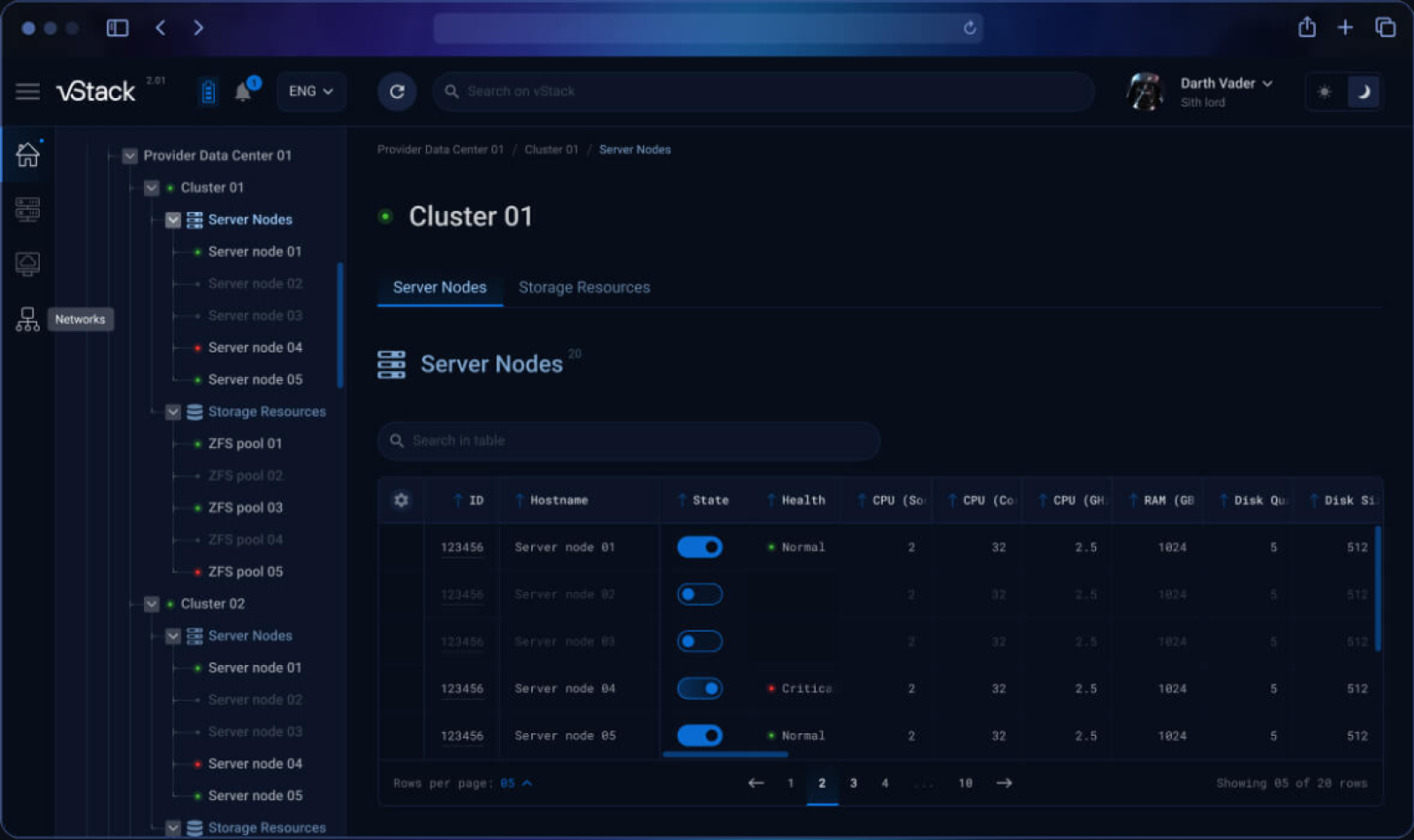Go to page 3 of table

tap(853, 783)
